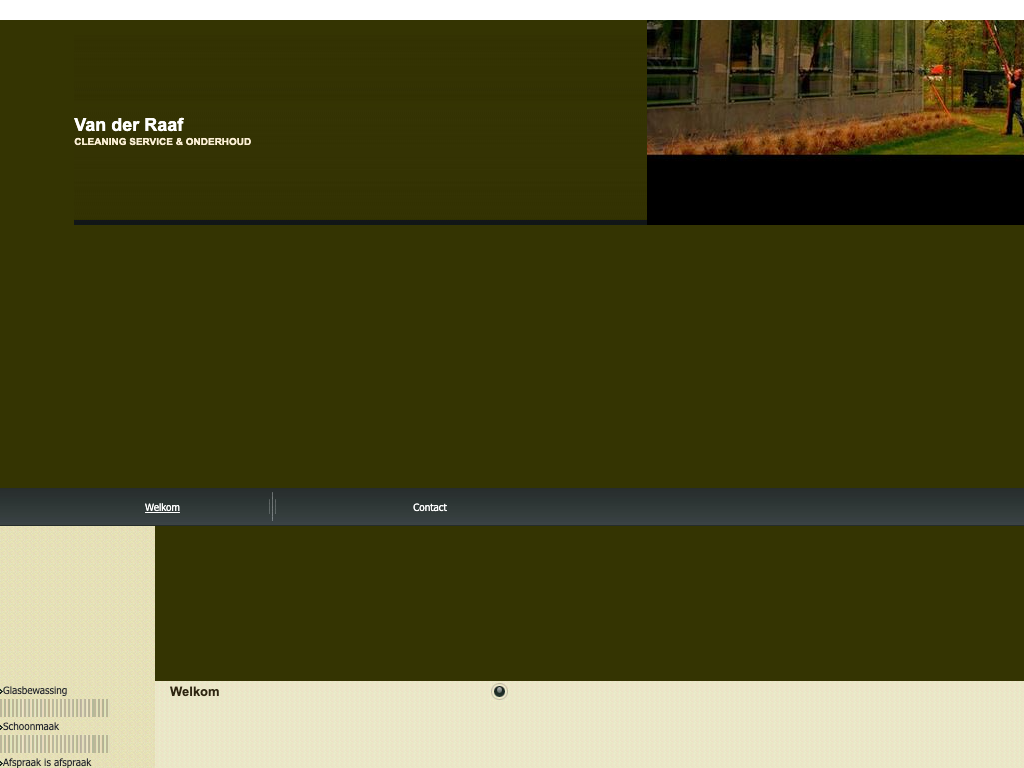Click the round dark bullet icon beside Welkom heading
1024x768 pixels.
(499, 691)
